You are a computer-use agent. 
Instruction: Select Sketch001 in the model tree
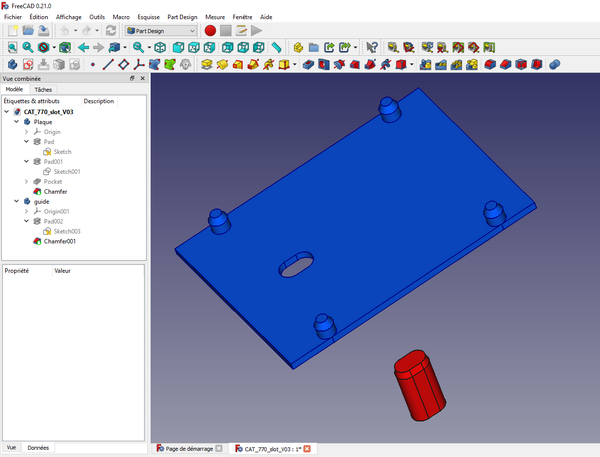tap(66, 171)
